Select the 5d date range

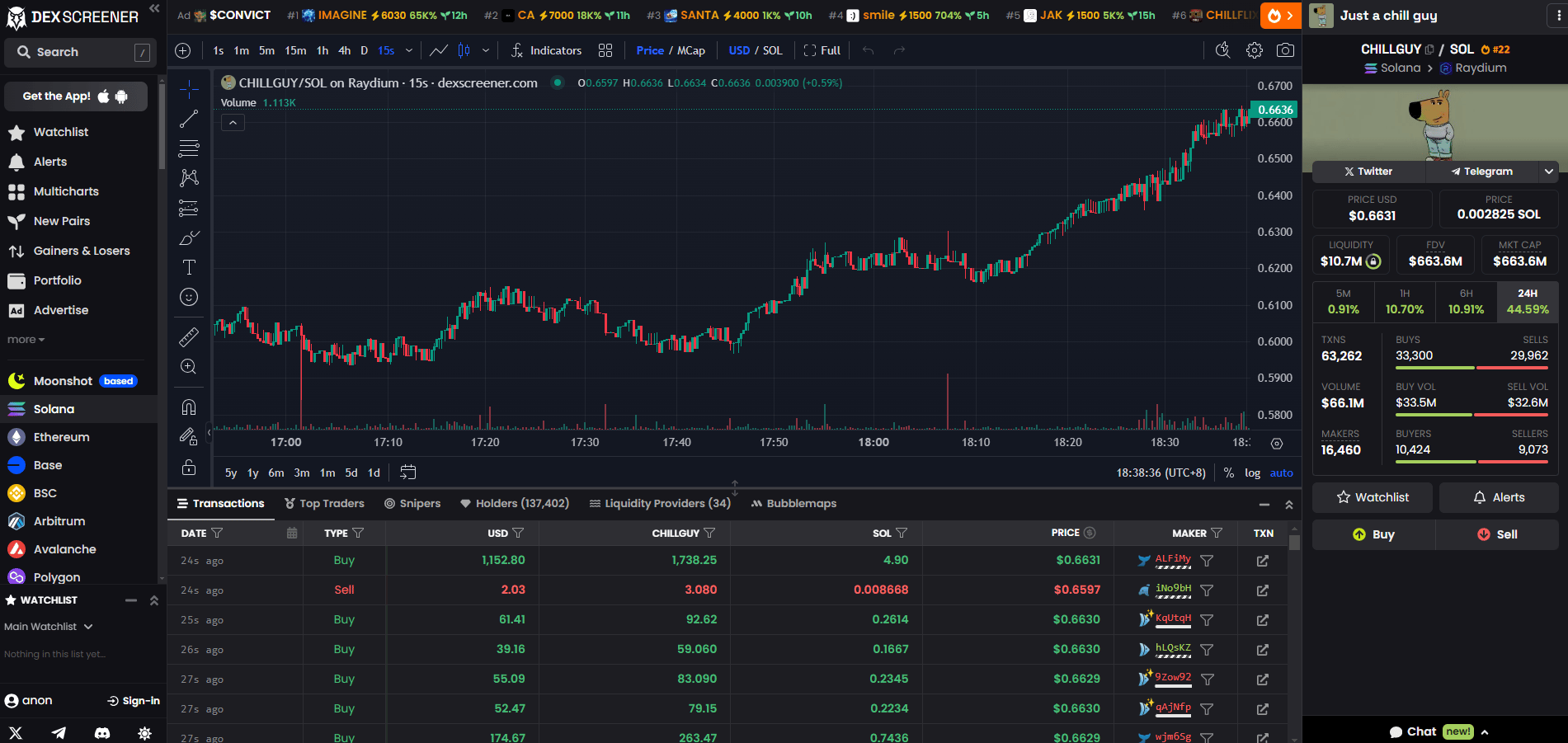(351, 473)
